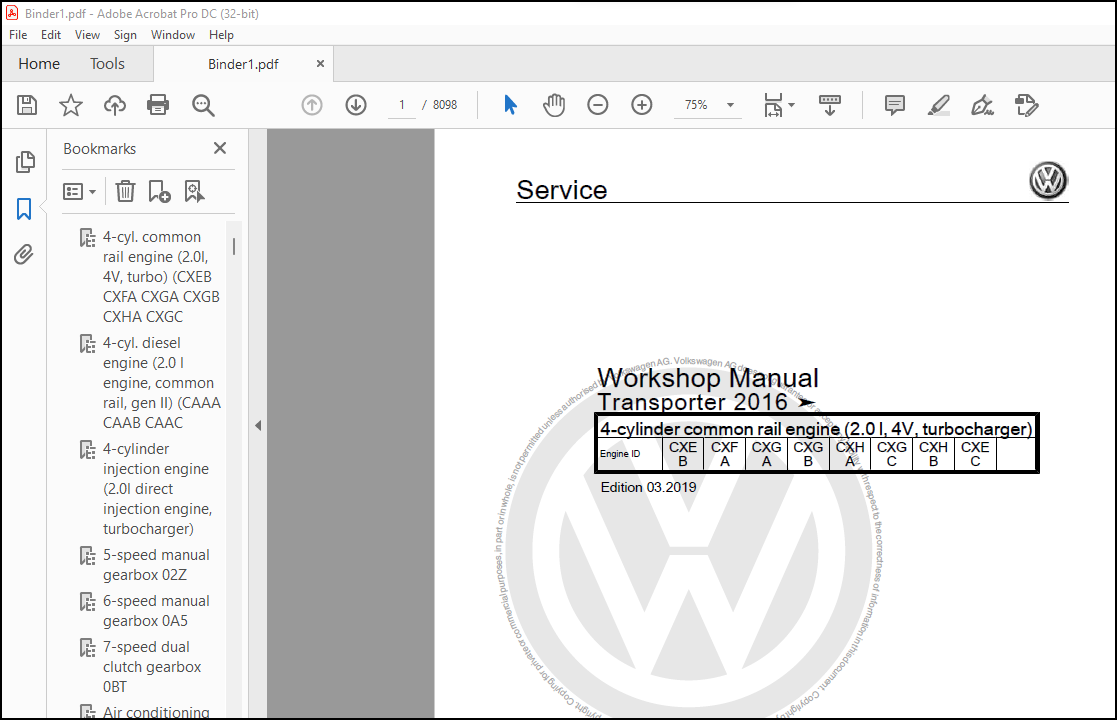Click 'Transporter 2016' text on page

point(692,402)
